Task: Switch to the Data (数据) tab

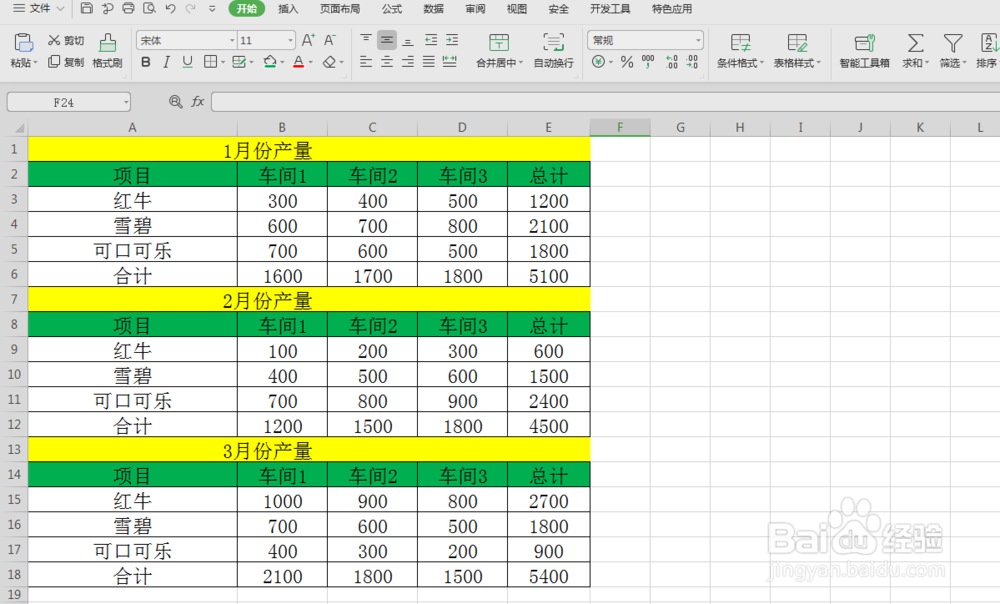Action: (x=434, y=9)
